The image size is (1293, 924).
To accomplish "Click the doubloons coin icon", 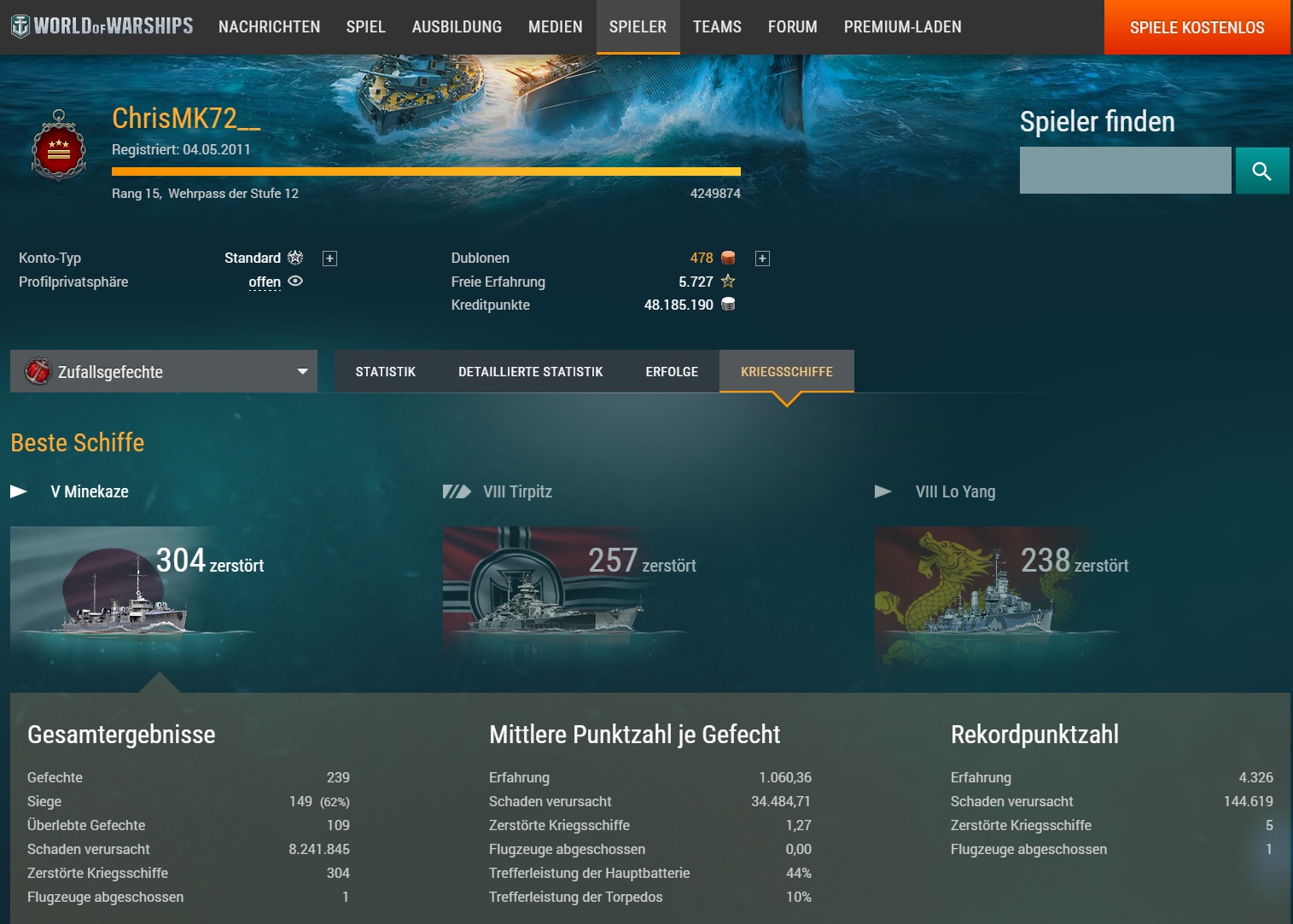I will coord(728,258).
